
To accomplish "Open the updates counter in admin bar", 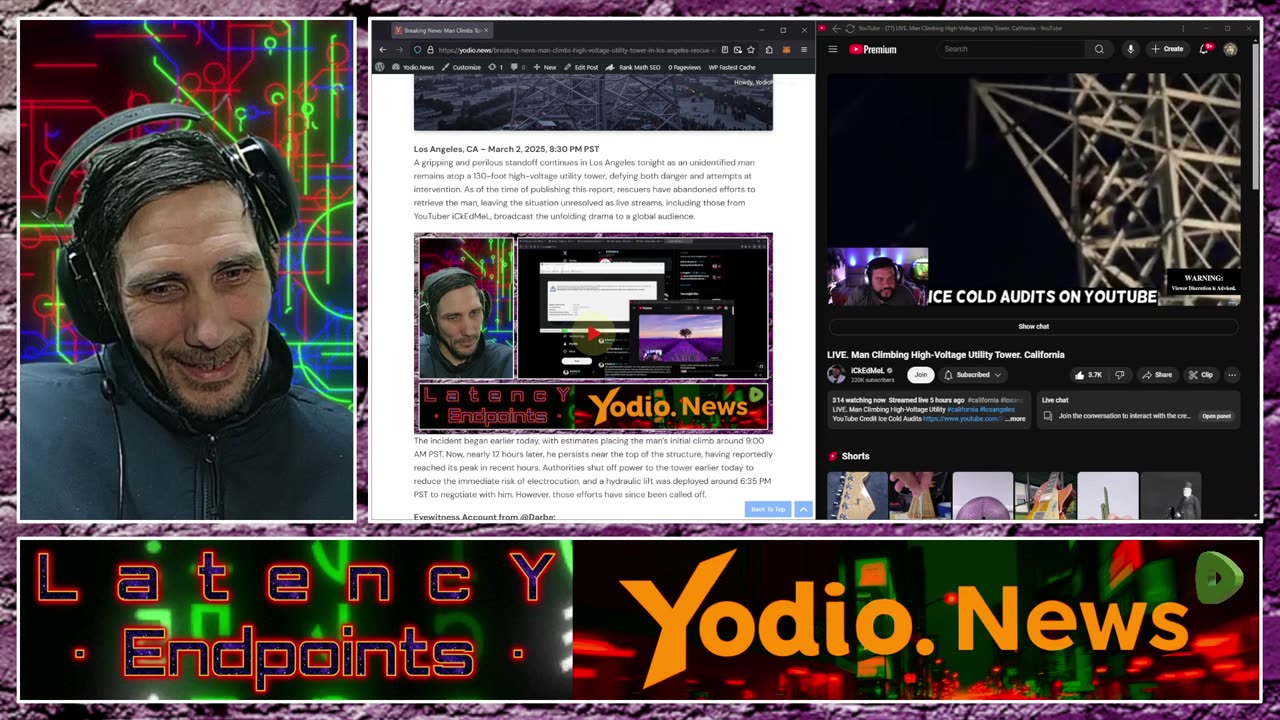I will point(496,67).
